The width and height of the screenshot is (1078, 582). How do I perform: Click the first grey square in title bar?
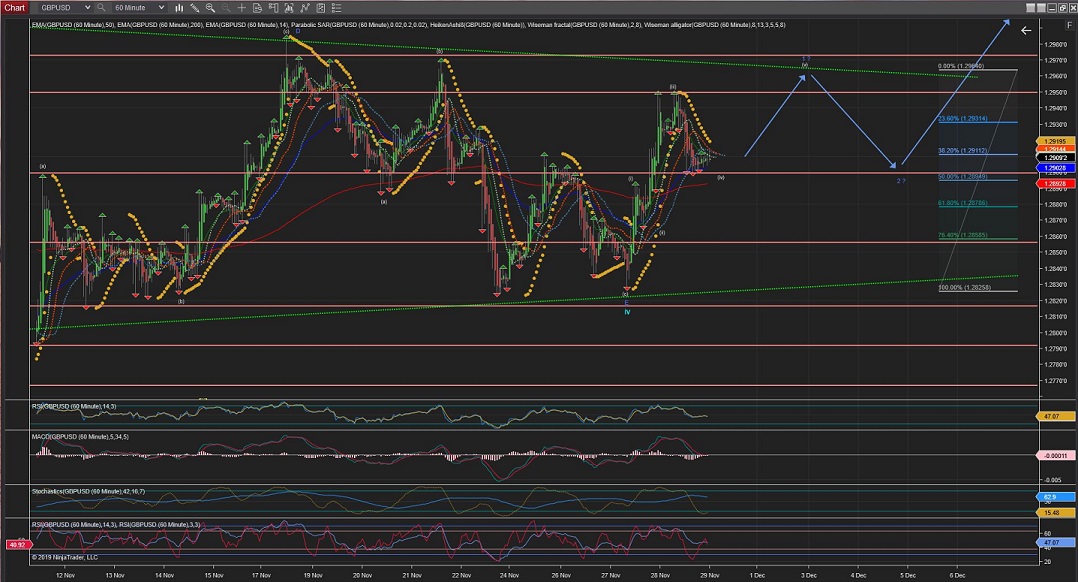1031,8
